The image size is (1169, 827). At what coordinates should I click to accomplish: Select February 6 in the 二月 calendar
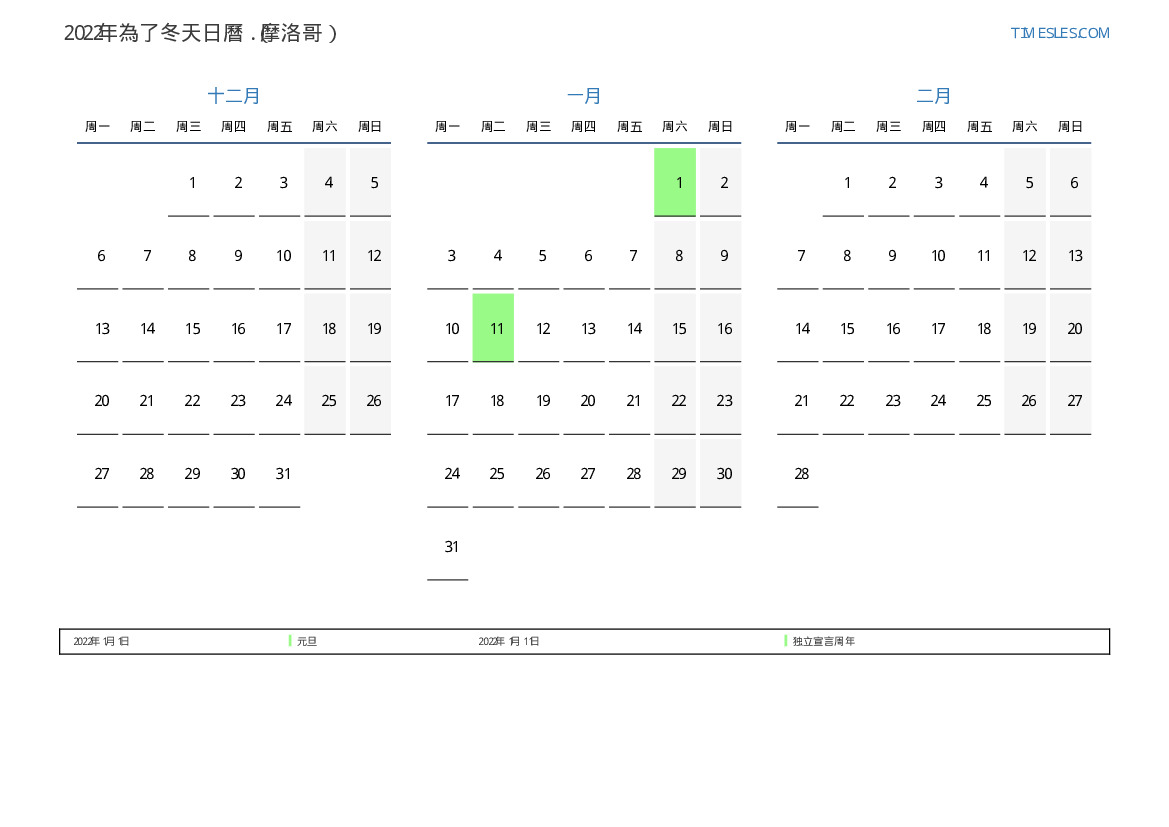point(1074,183)
